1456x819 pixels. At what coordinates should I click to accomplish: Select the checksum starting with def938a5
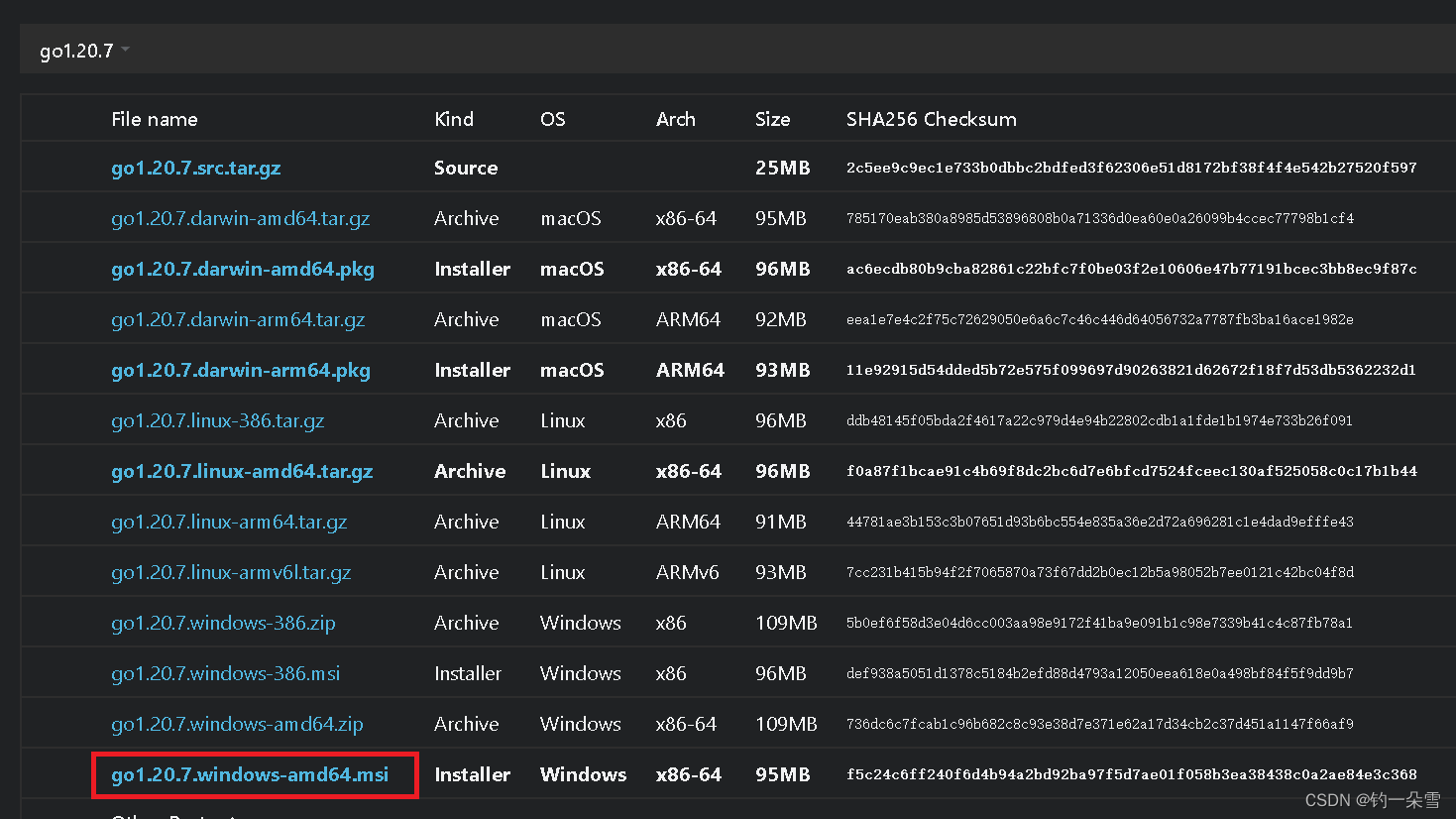(1100, 673)
